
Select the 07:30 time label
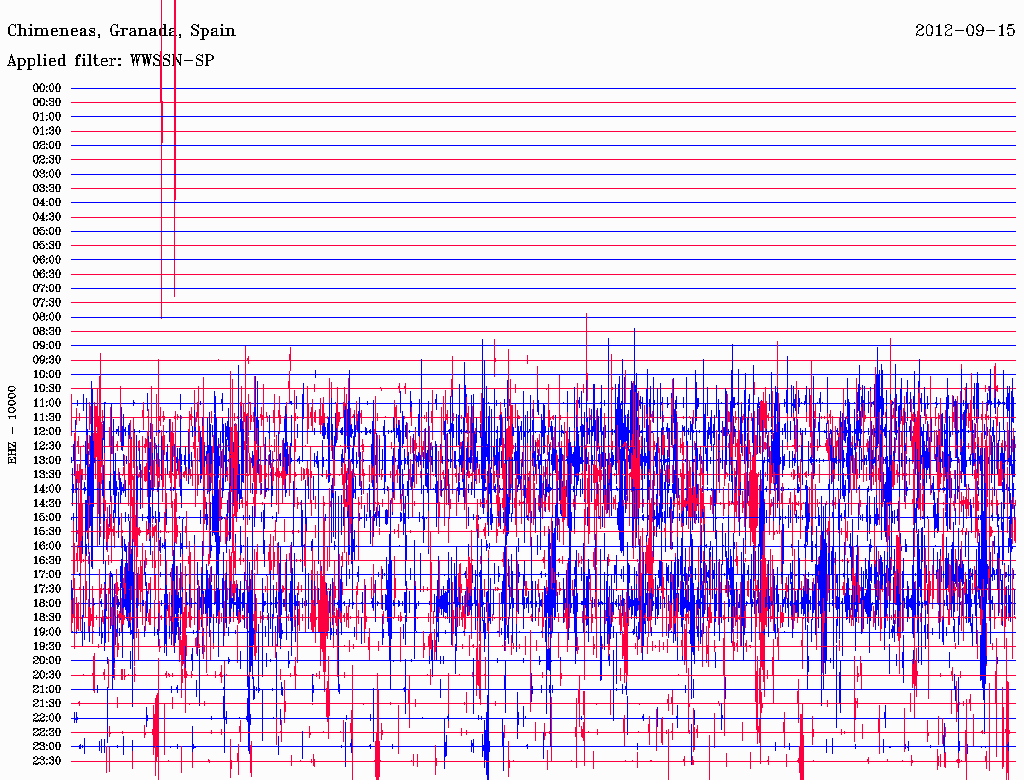(x=47, y=302)
